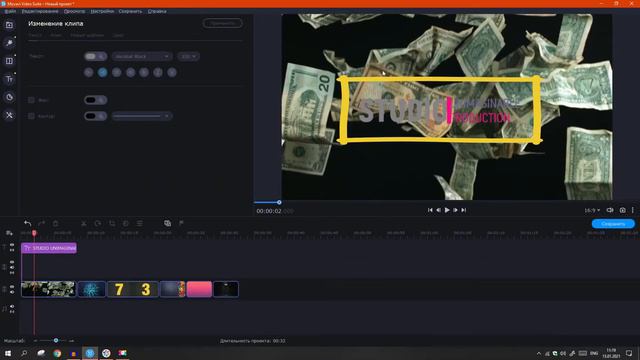Screen dimensions: 640x360
Task: Step back one frame in preview
Action: [438, 210]
